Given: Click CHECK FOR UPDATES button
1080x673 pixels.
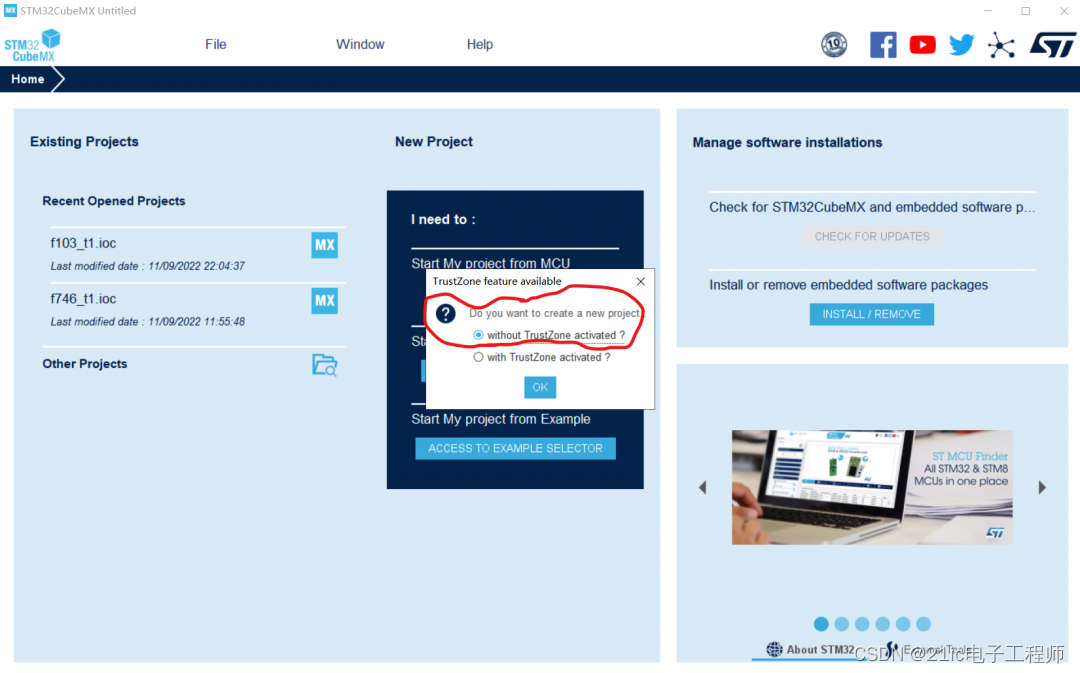Looking at the screenshot, I should [x=872, y=236].
